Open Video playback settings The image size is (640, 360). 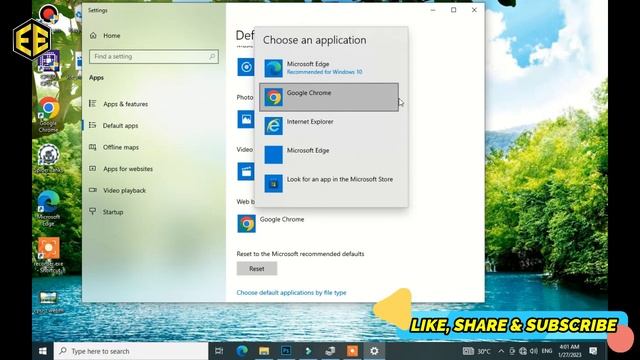[x=124, y=191]
